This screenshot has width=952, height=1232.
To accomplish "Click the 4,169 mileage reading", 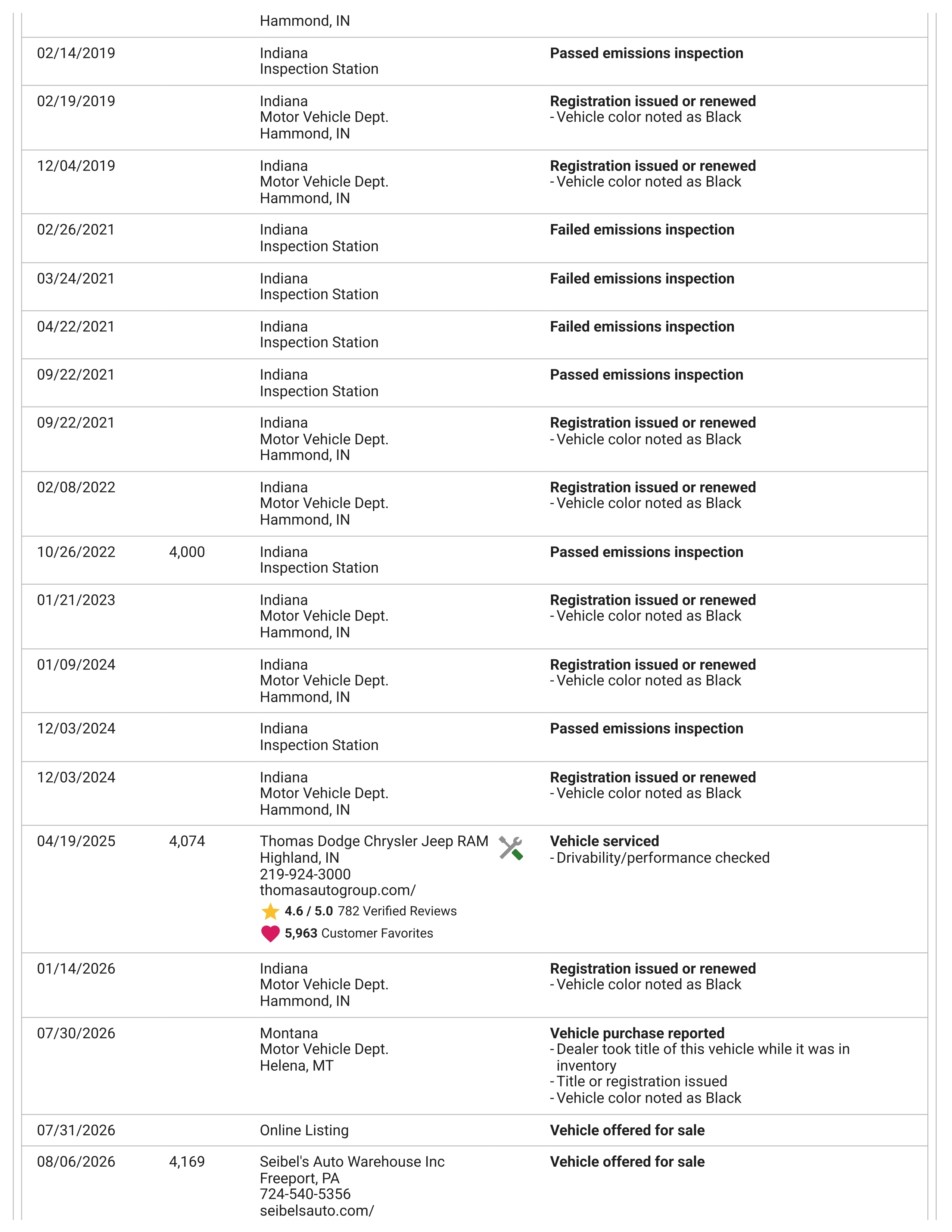I will 187,1161.
